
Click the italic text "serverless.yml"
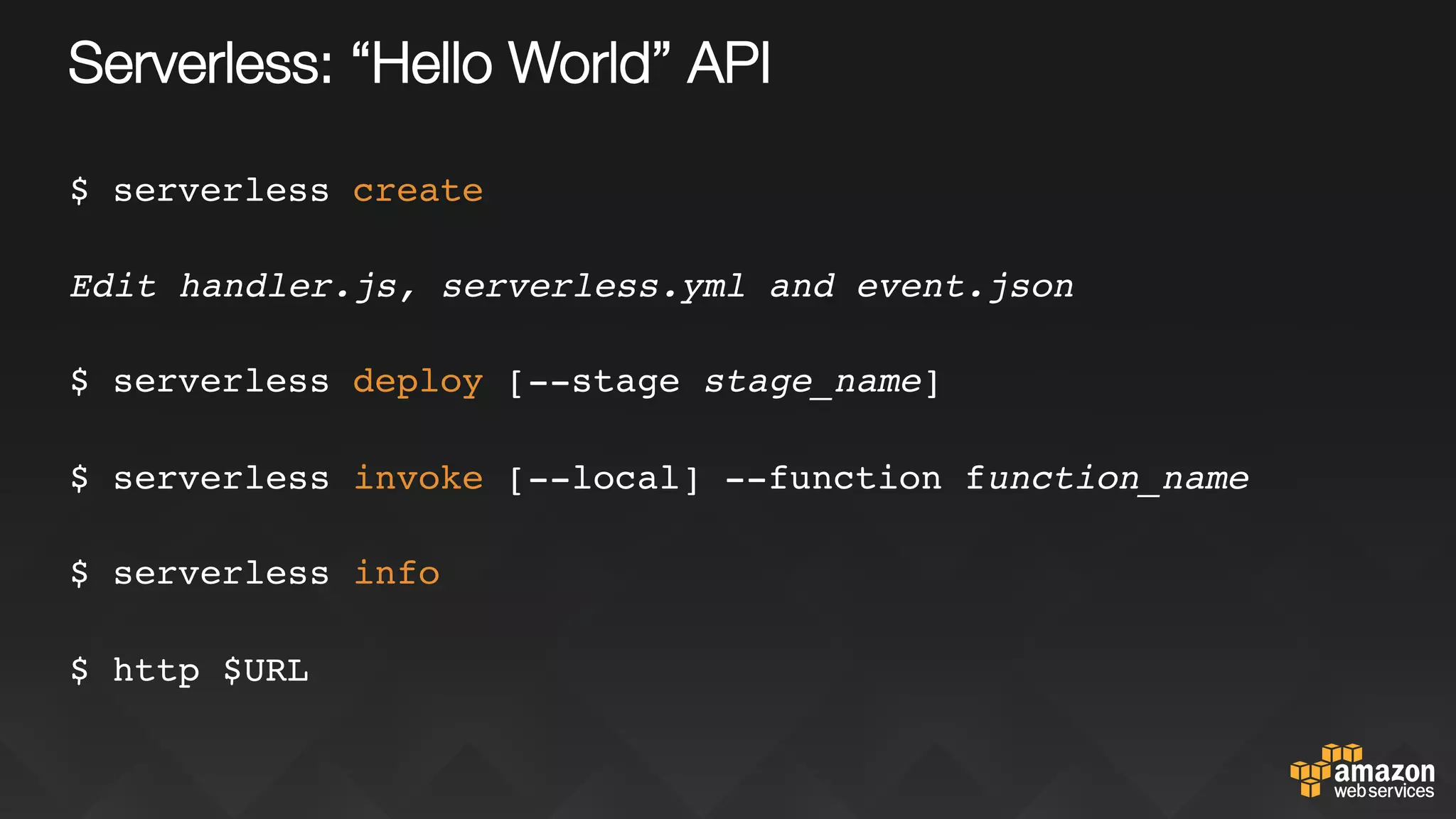click(594, 287)
